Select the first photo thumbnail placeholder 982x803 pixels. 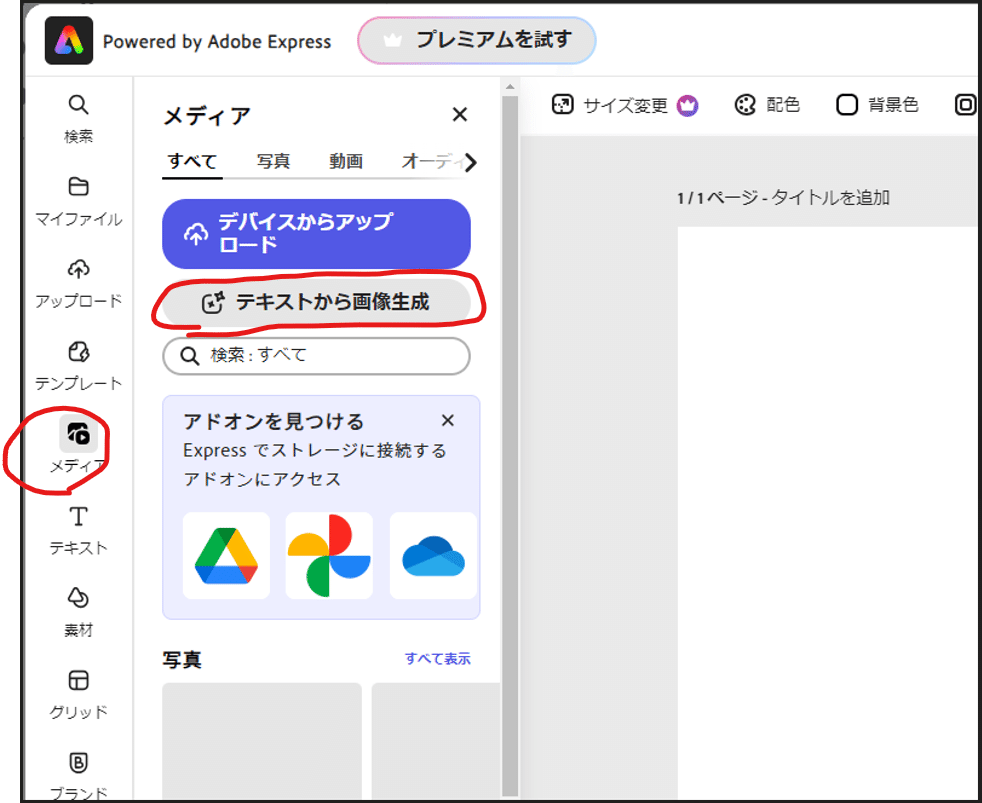pyautogui.click(x=262, y=740)
